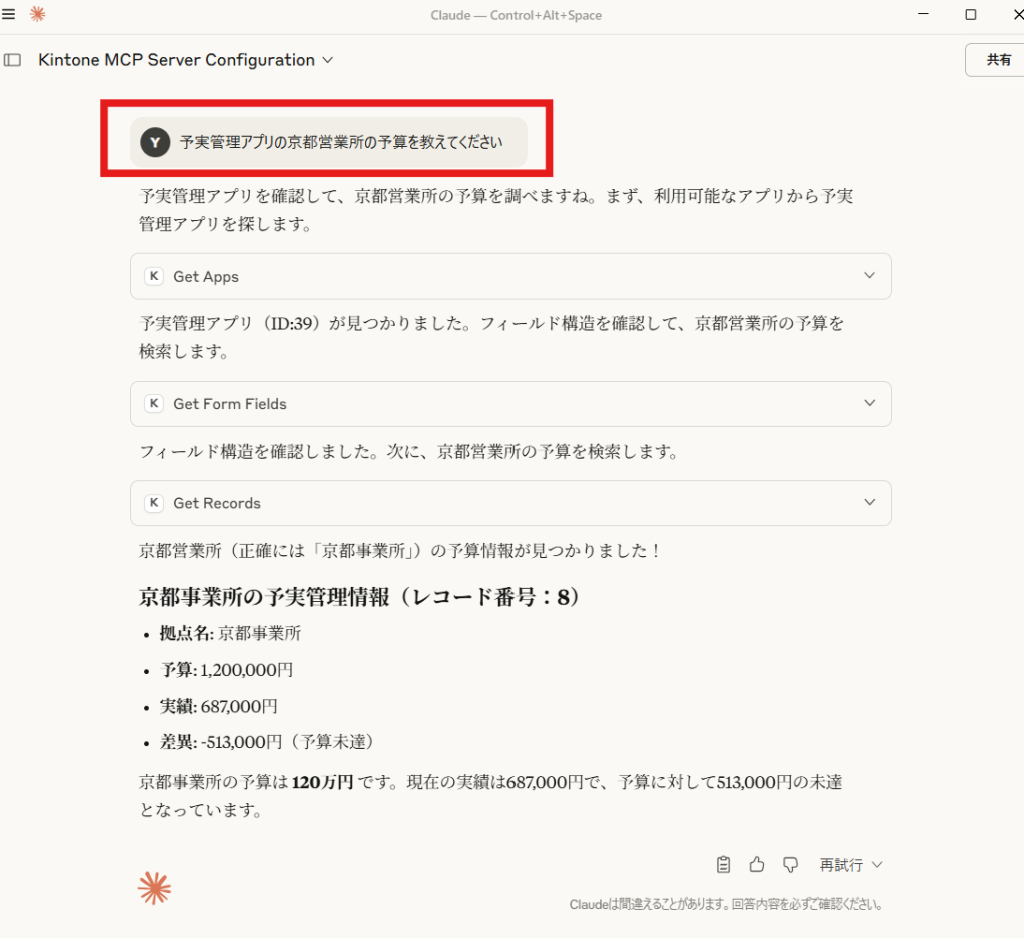Click the orange Claude starburst below the response
Screen dimensions: 1024x938
click(155, 888)
